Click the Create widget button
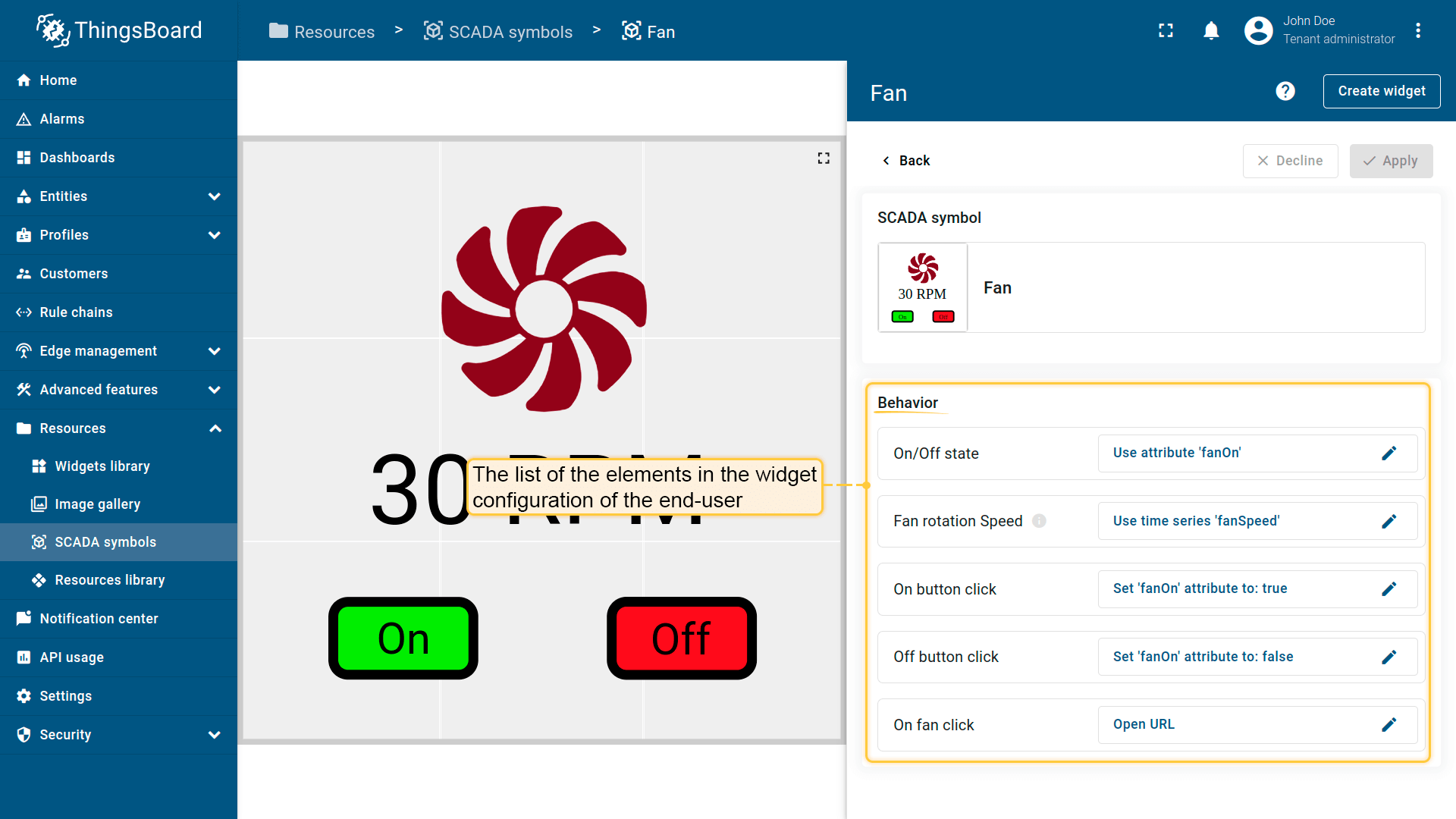Screen dimensions: 1456x819 pos(1381,91)
